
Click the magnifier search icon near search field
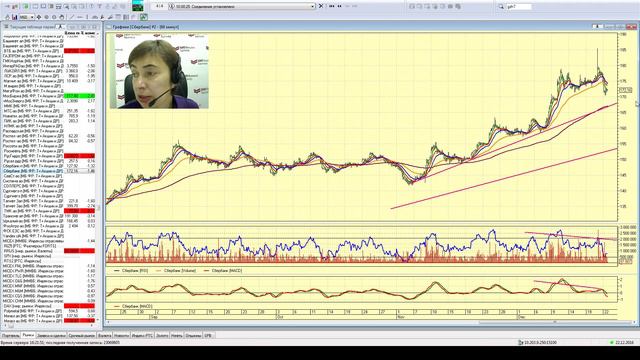coord(501,7)
